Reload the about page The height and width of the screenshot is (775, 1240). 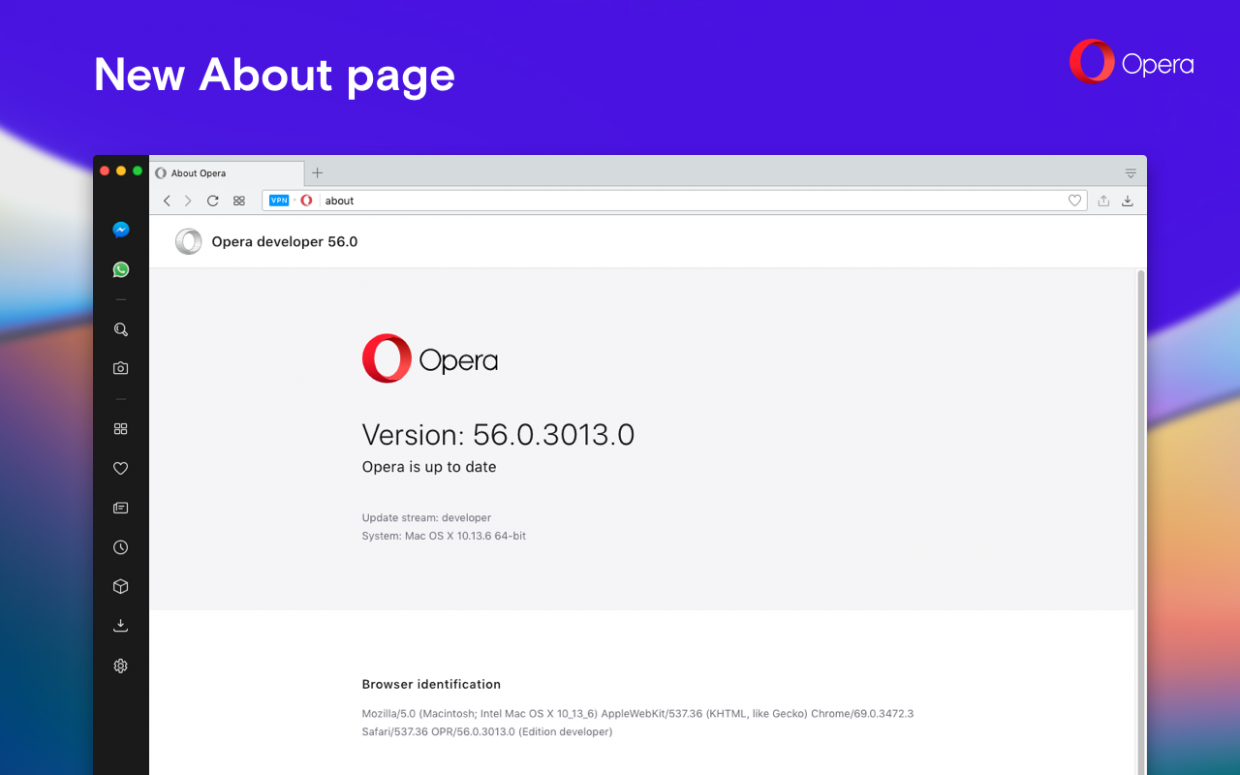click(213, 201)
